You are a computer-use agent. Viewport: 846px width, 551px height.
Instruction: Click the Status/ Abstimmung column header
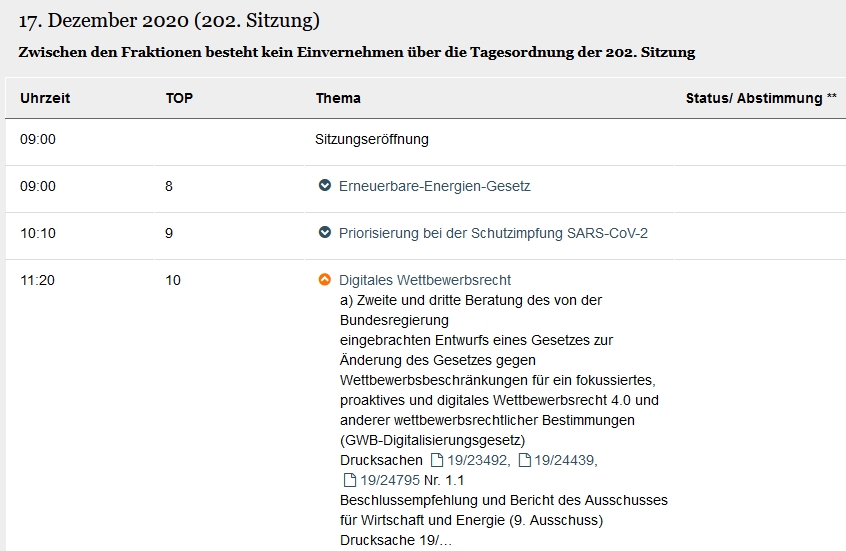[x=761, y=98]
